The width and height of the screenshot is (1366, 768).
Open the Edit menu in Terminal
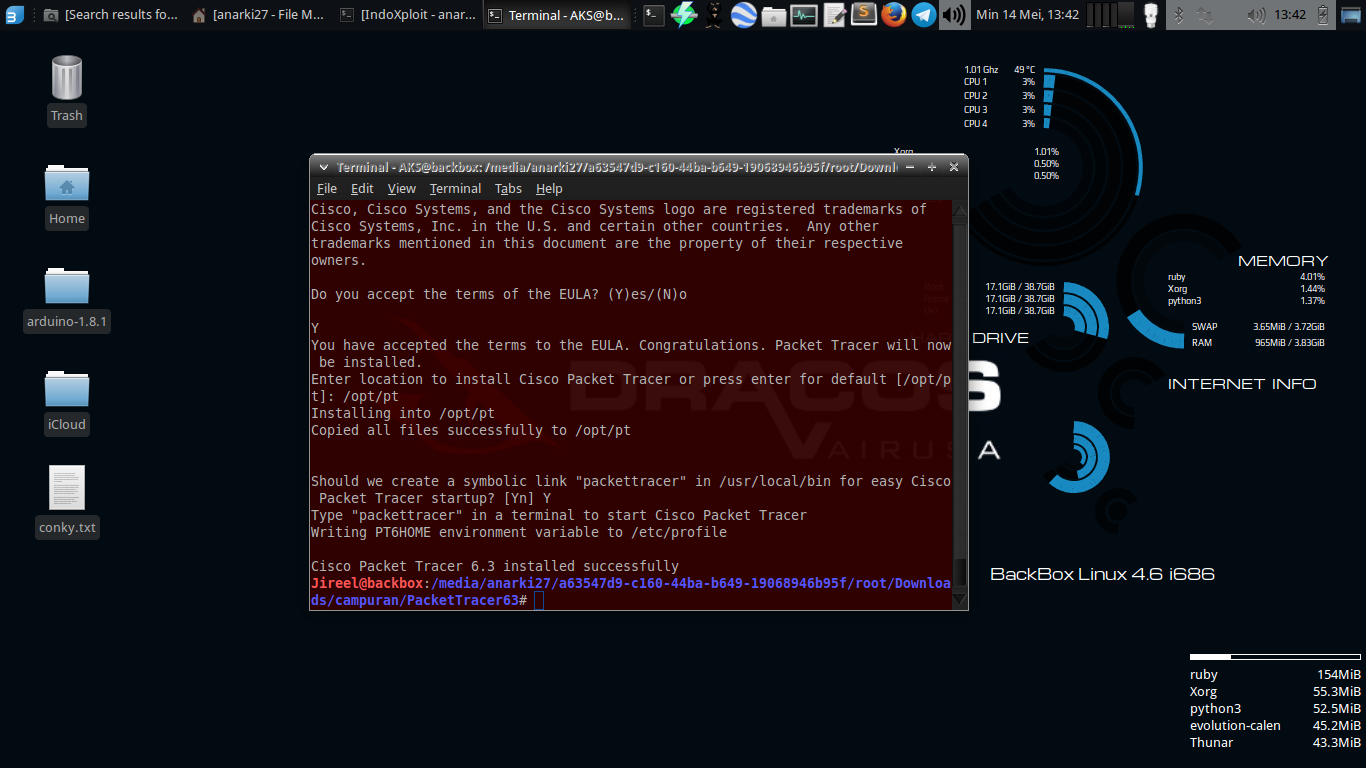click(x=362, y=188)
